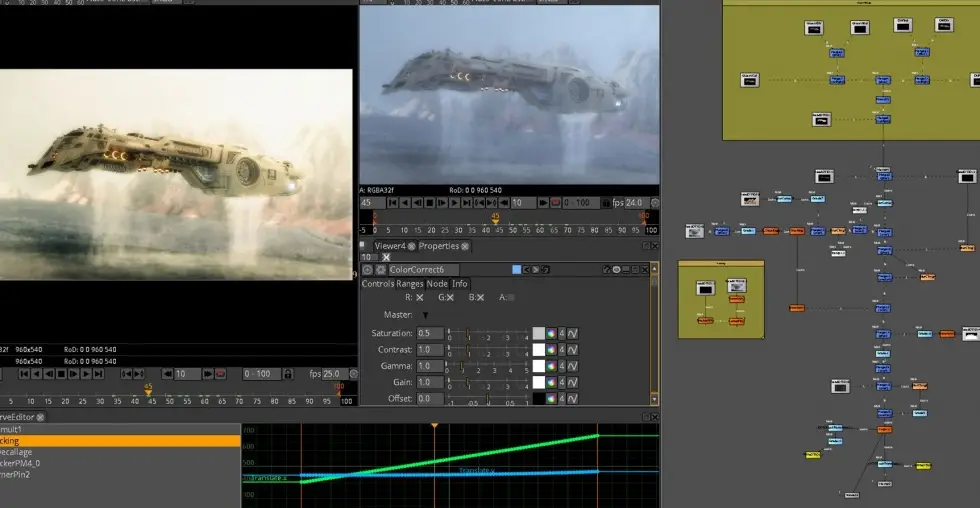Play backward in the 24.0 fps viewer
The image size is (980, 508).
405,202
